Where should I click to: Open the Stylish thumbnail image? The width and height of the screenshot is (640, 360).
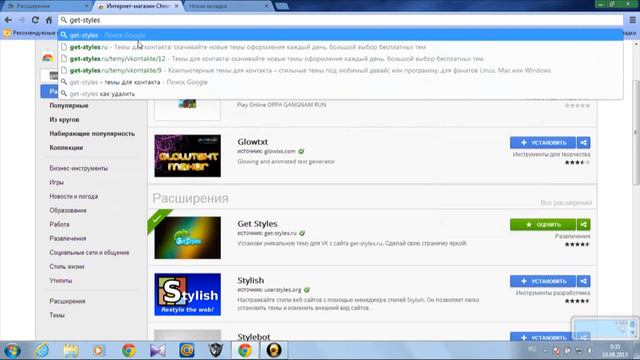pos(187,294)
